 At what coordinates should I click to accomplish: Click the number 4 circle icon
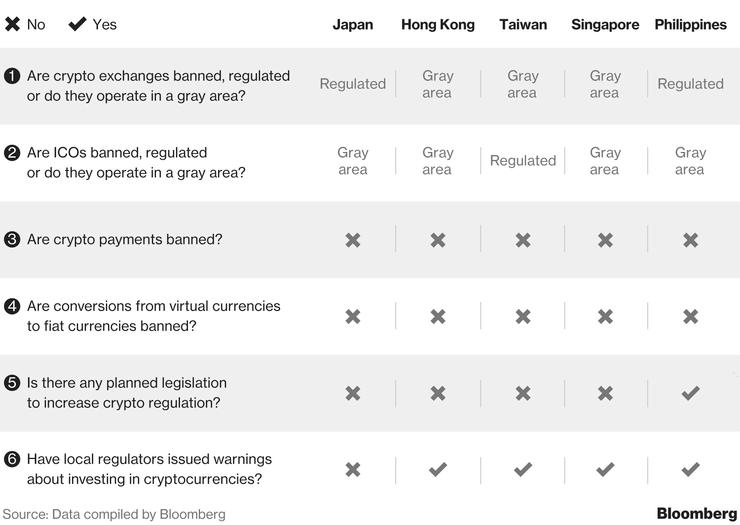click(x=12, y=306)
